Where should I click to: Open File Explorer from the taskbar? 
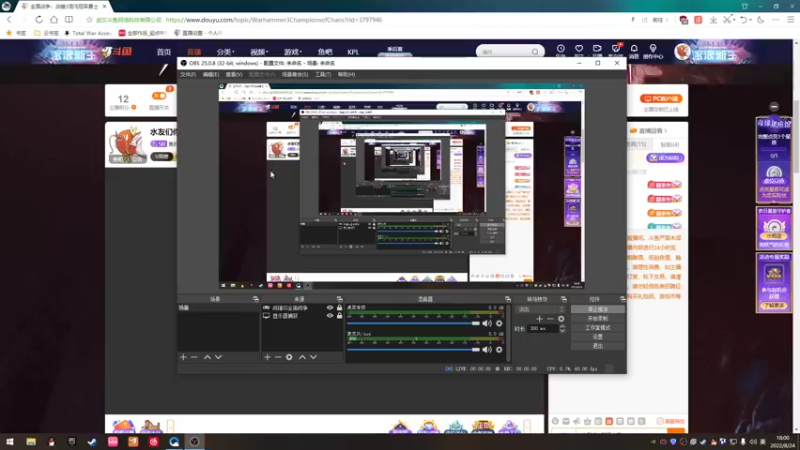coord(31,442)
